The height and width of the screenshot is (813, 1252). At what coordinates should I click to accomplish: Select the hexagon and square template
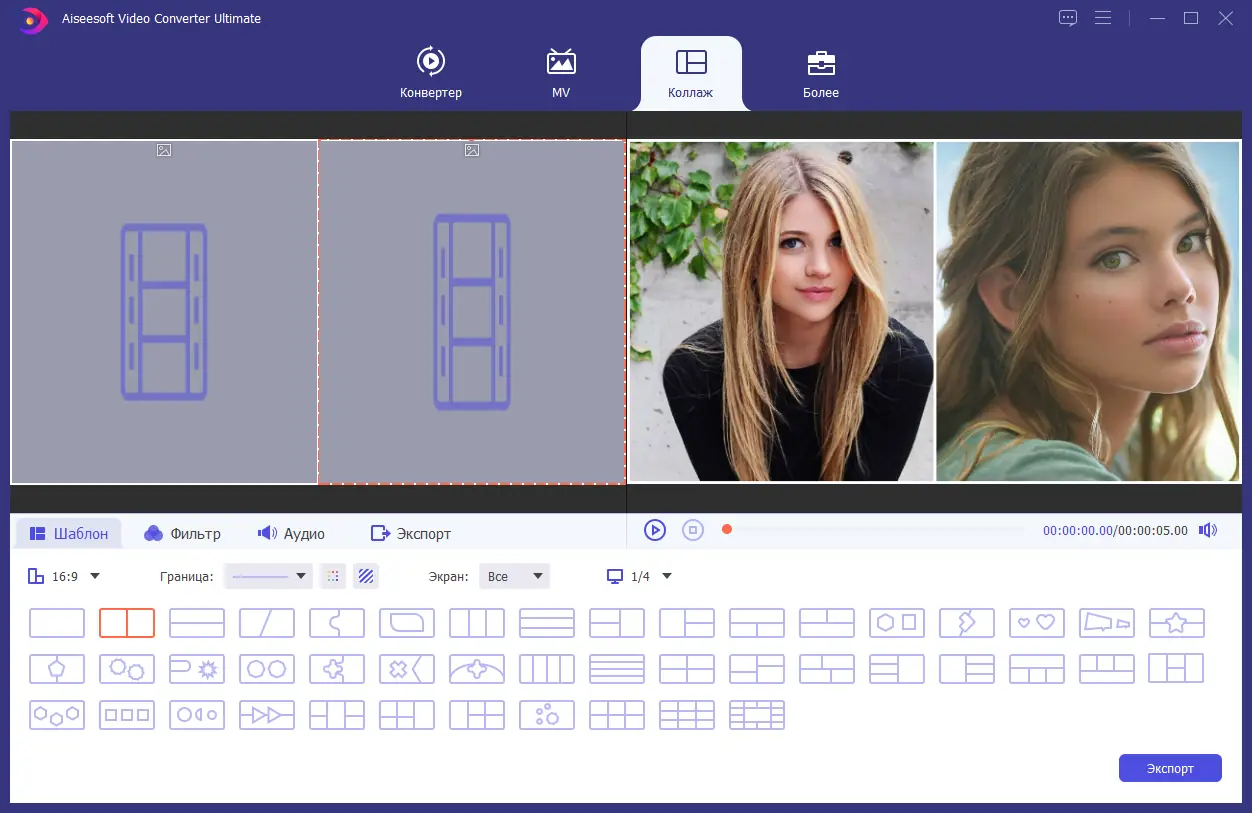pyautogui.click(x=897, y=623)
